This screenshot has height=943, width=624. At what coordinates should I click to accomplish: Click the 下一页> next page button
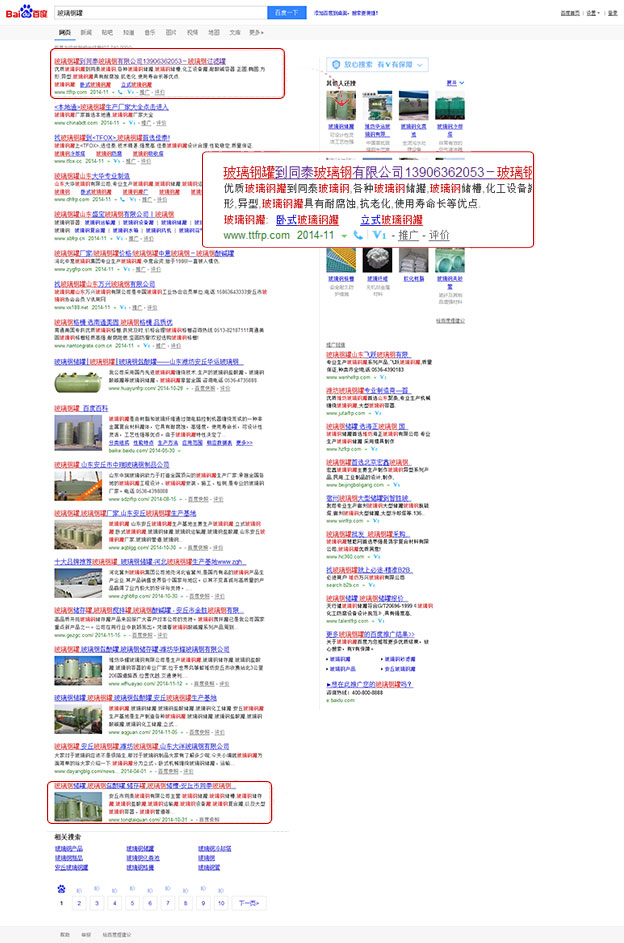[249, 903]
